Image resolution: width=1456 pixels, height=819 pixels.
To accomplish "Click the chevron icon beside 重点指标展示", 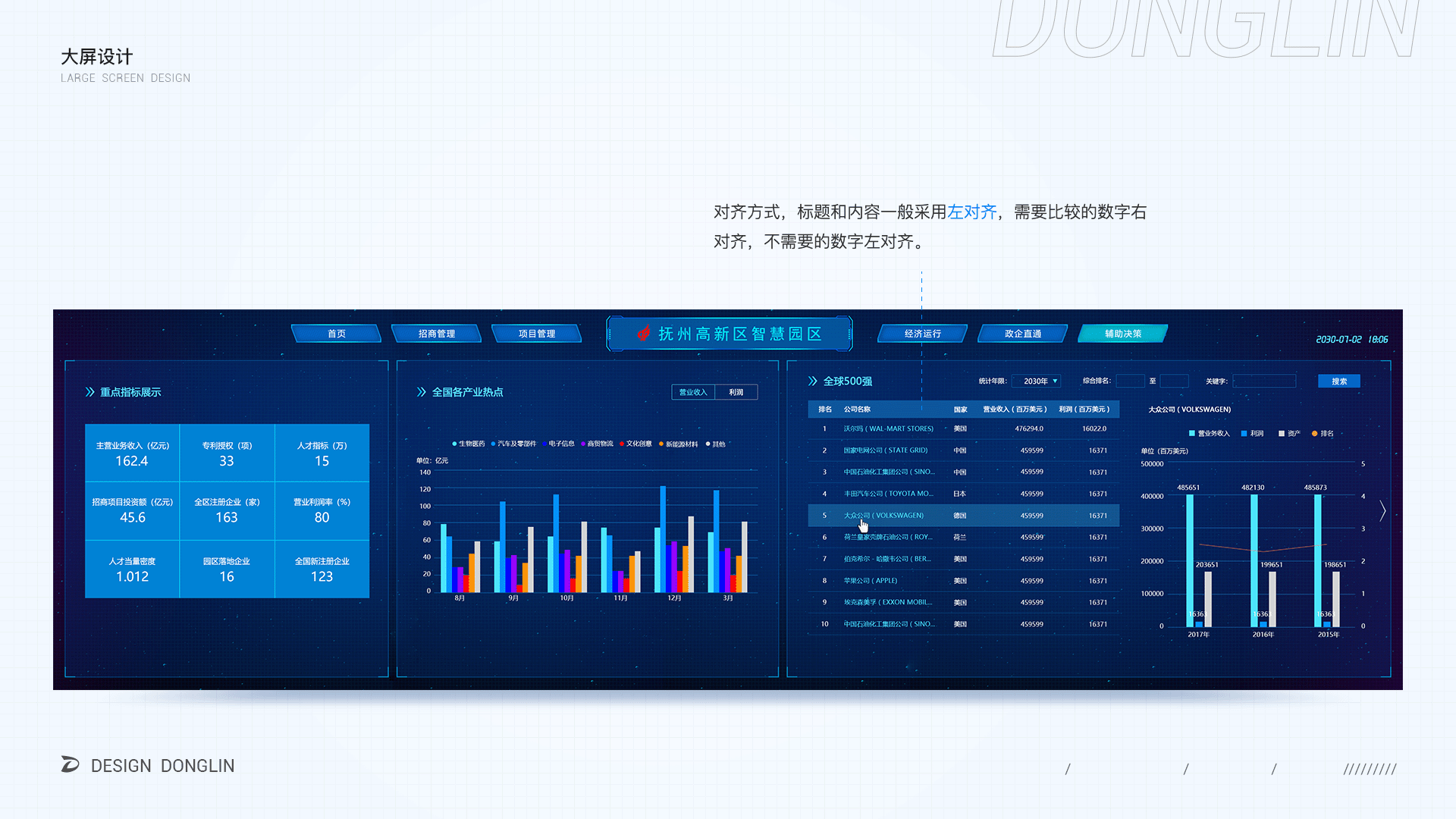I will tap(90, 392).
